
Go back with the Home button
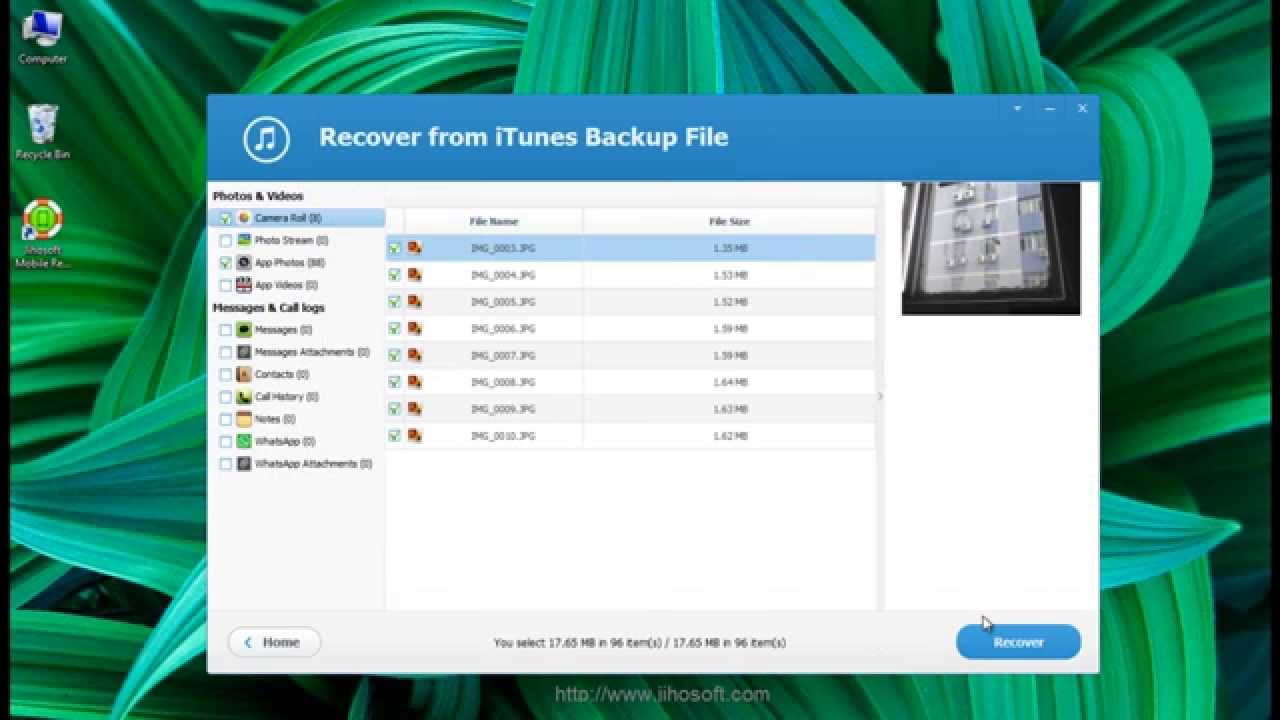pos(274,642)
